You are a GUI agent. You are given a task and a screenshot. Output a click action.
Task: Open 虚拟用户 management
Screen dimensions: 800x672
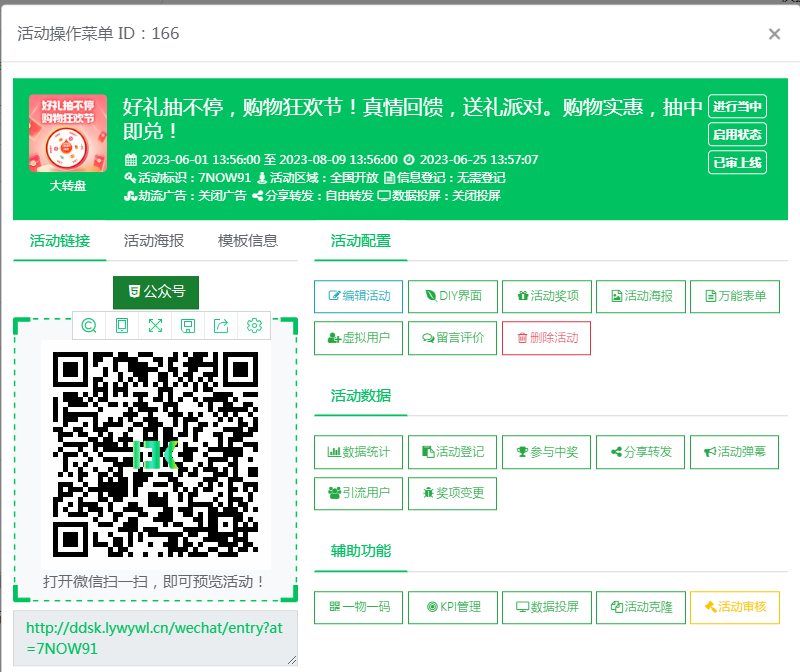point(359,338)
